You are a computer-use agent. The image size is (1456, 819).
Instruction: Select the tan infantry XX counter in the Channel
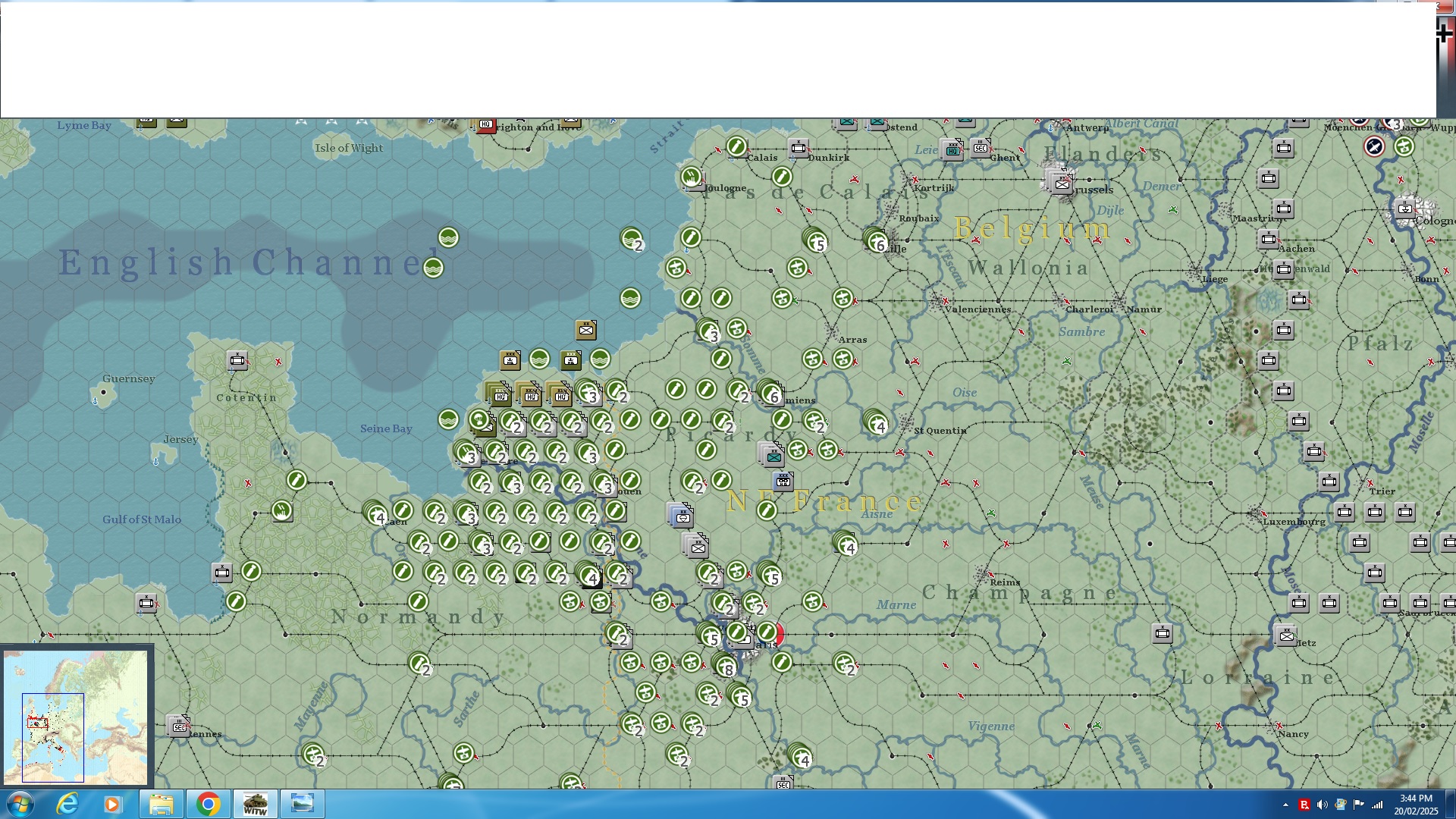pyautogui.click(x=586, y=330)
